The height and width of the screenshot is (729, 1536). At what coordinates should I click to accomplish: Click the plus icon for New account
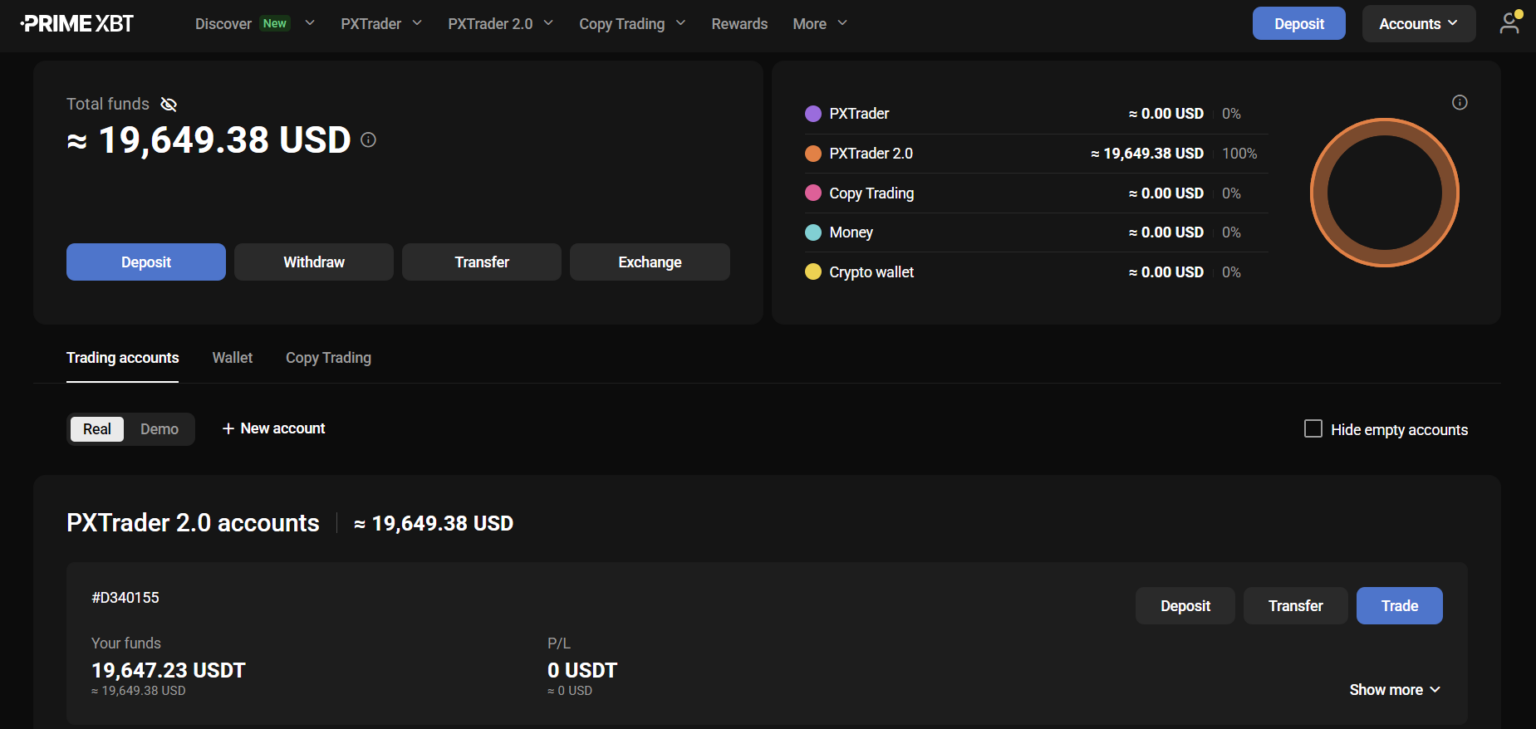(x=228, y=428)
